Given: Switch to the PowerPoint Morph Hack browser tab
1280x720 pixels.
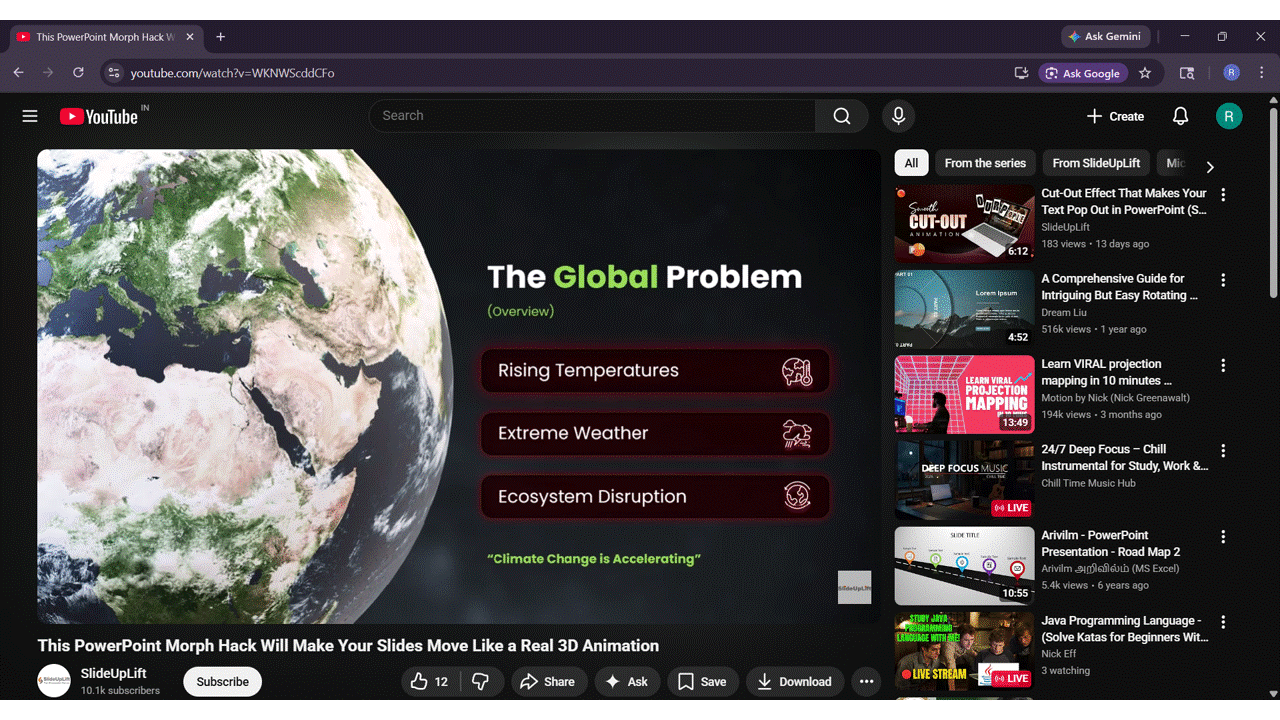Looking at the screenshot, I should (x=105, y=37).
